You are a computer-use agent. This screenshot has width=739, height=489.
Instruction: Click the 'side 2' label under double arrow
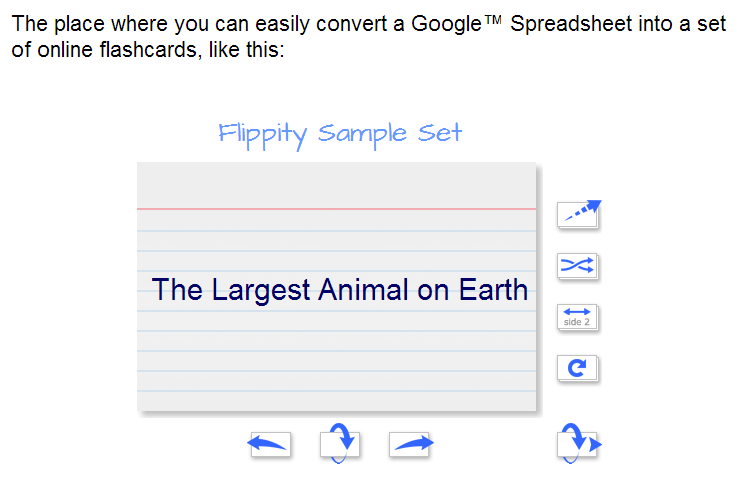click(576, 322)
